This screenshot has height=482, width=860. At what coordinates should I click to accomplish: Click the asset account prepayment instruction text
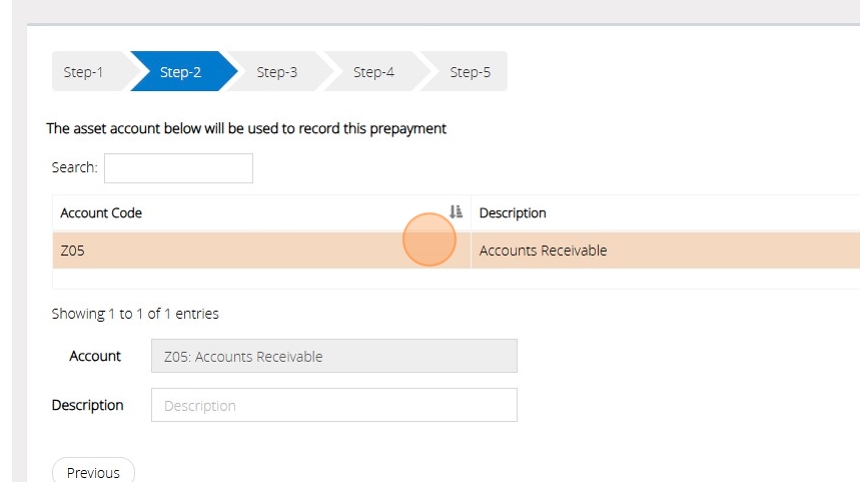(246, 129)
